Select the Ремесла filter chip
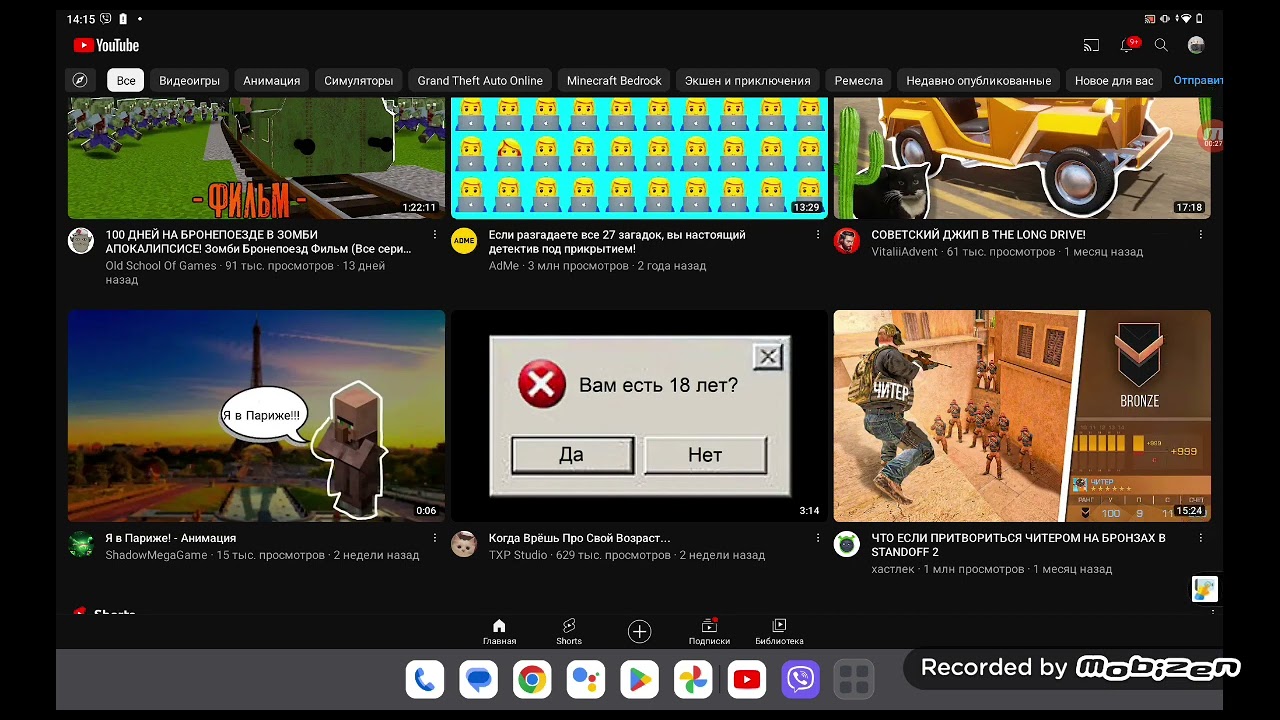This screenshot has width=1280, height=720. click(x=859, y=80)
